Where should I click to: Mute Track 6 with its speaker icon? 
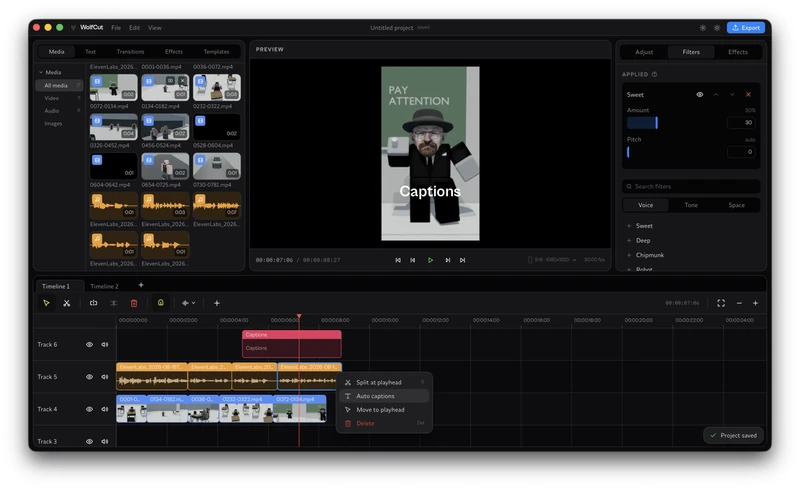tap(105, 345)
